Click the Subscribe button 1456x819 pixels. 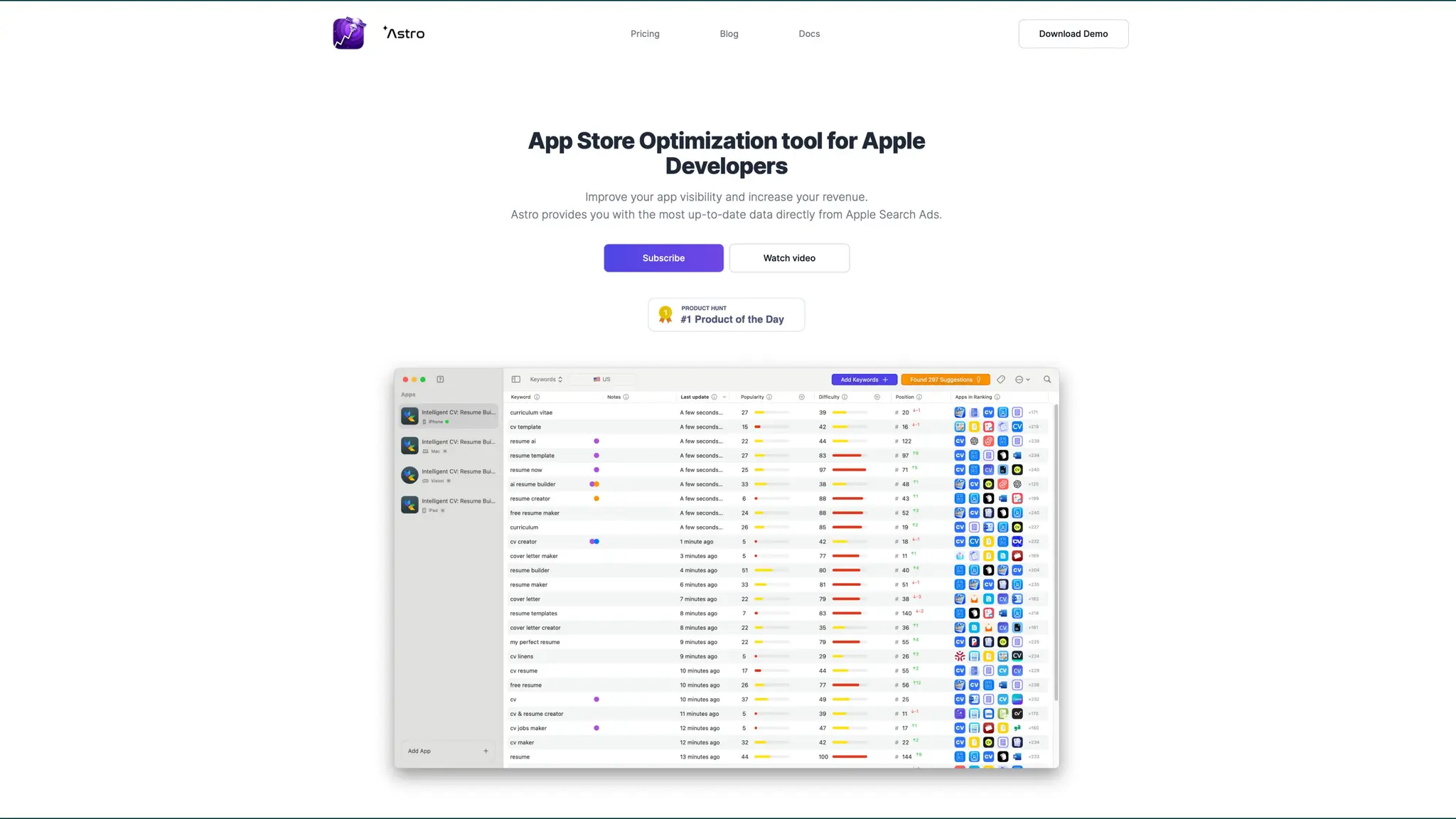point(663,258)
